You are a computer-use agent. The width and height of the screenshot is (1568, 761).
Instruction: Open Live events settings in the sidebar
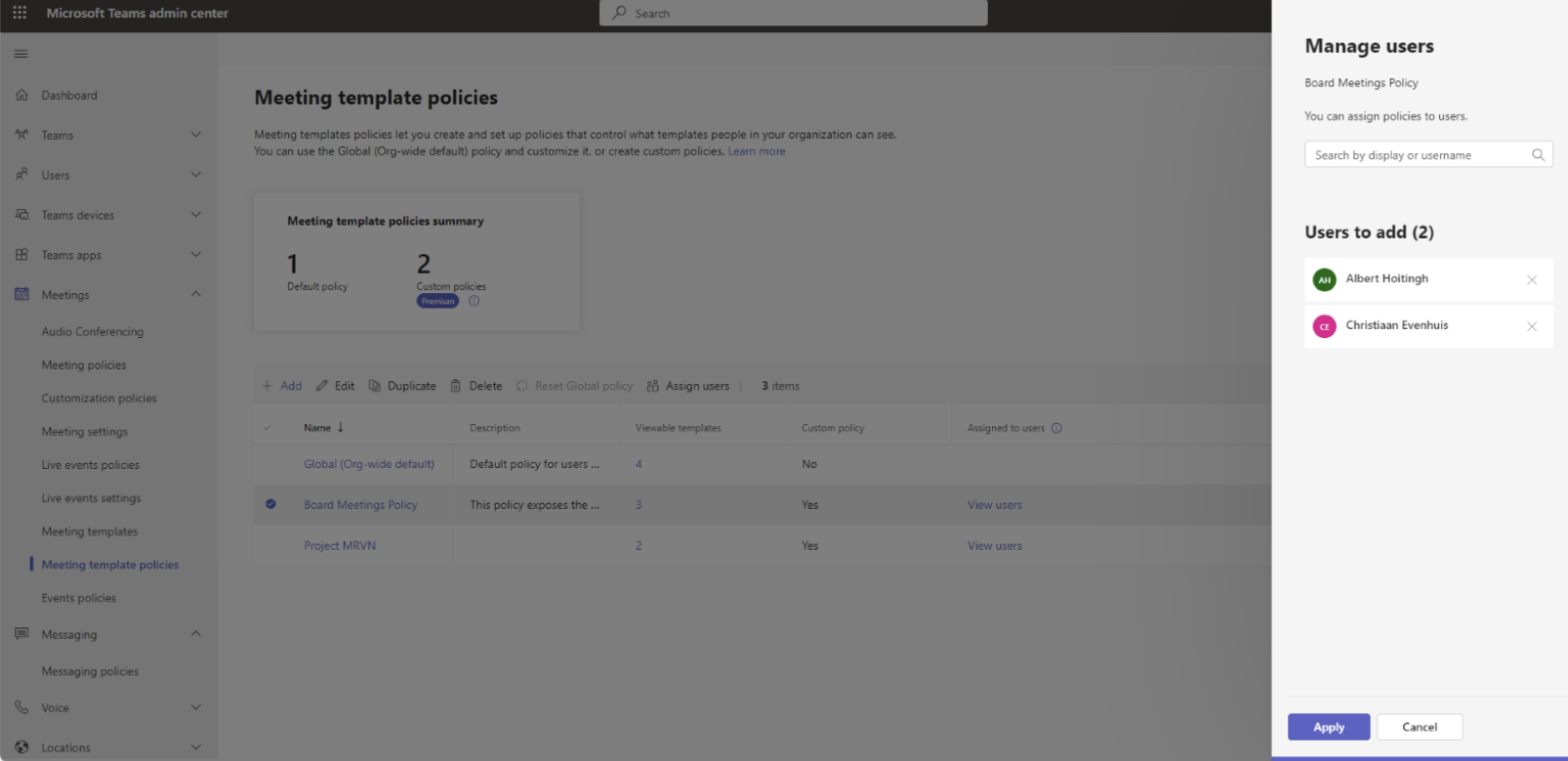[92, 498]
